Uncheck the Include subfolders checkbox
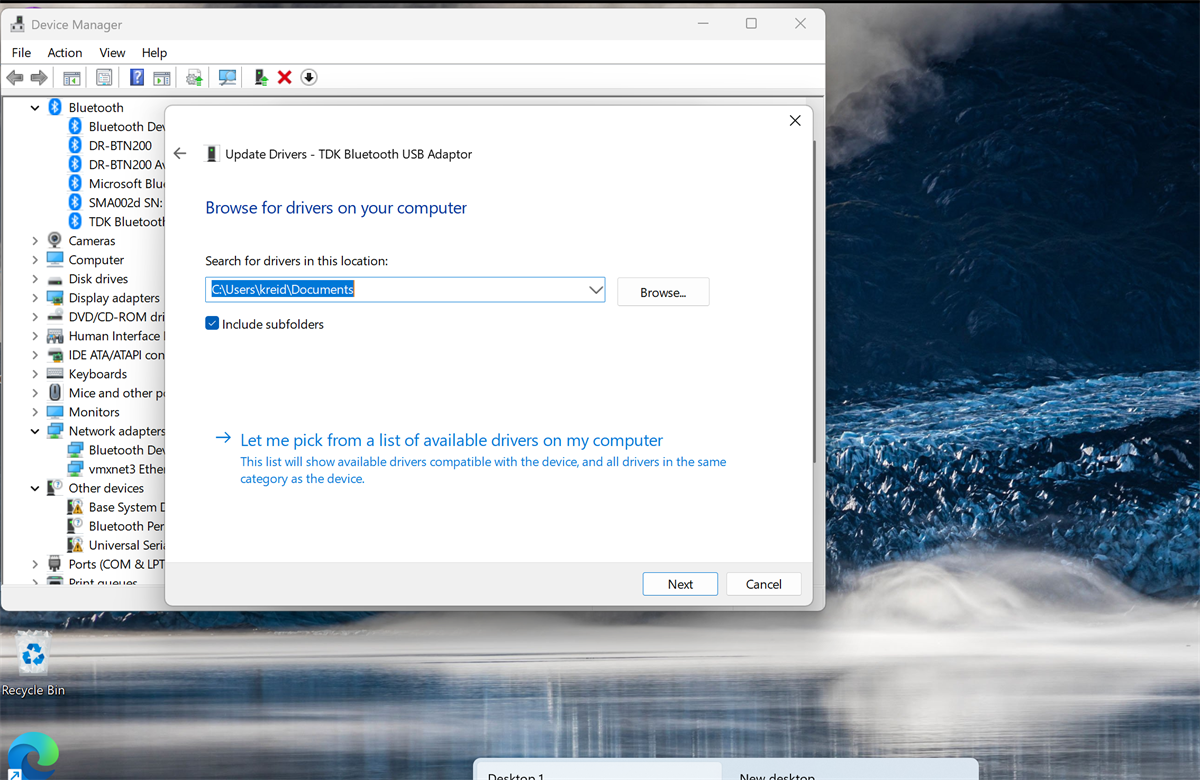The height and width of the screenshot is (780, 1200). point(212,324)
